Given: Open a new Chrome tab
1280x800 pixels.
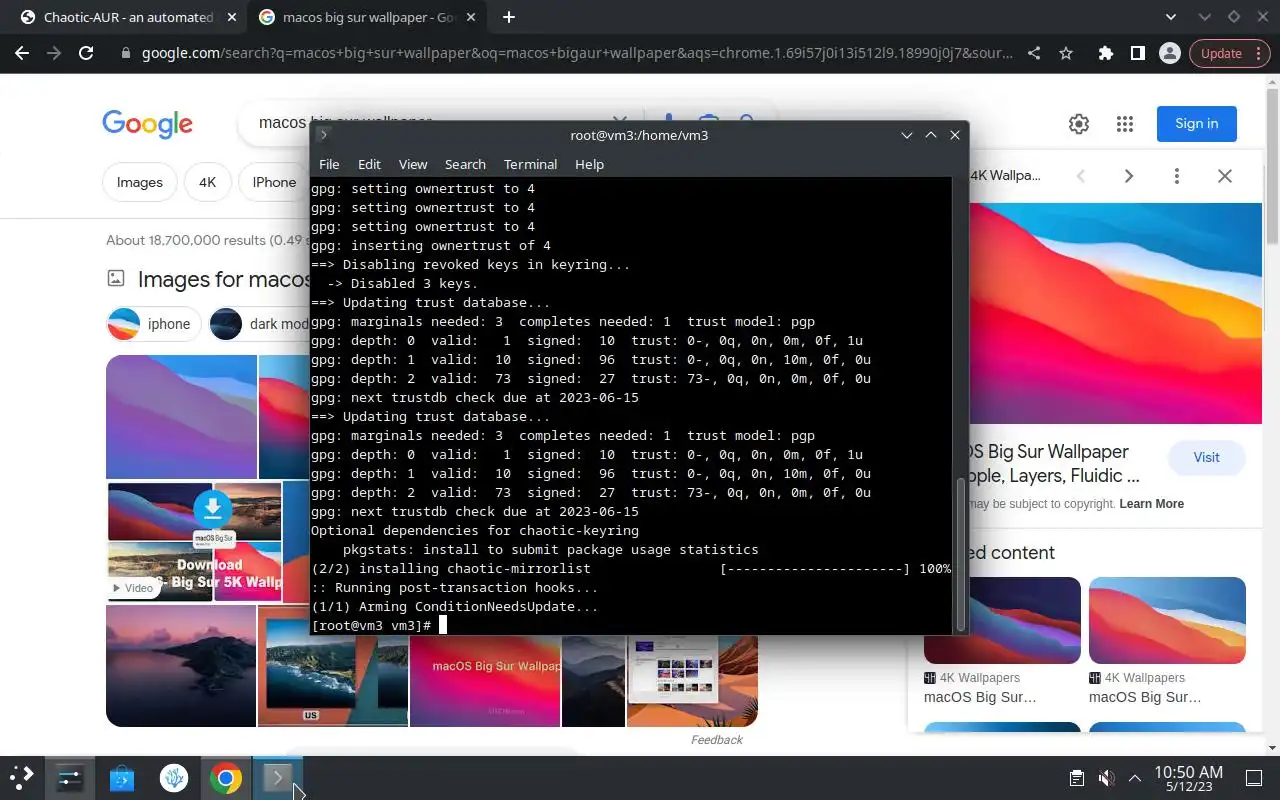Looking at the screenshot, I should tap(509, 17).
